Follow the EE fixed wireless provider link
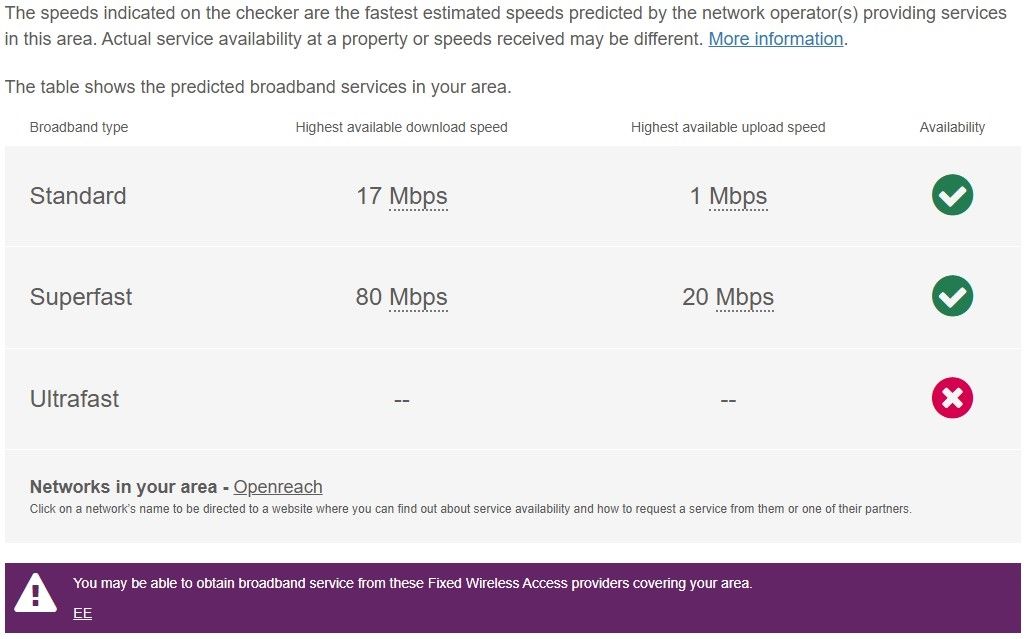 click(x=83, y=613)
